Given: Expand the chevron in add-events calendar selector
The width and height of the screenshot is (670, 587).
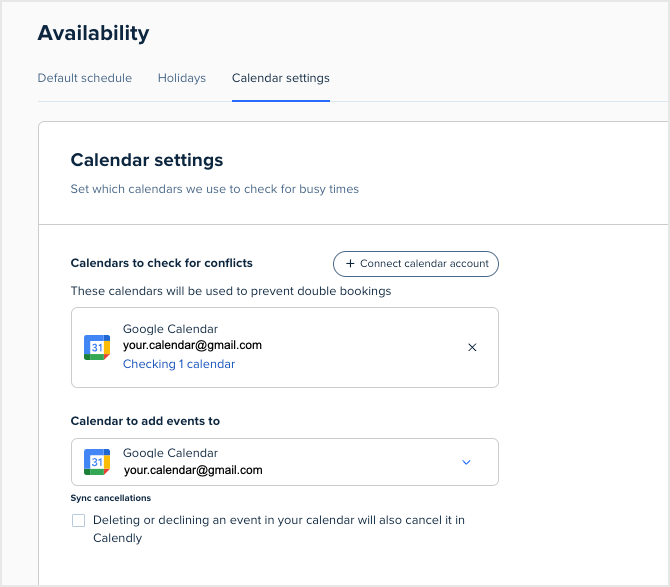Looking at the screenshot, I should tap(465, 462).
